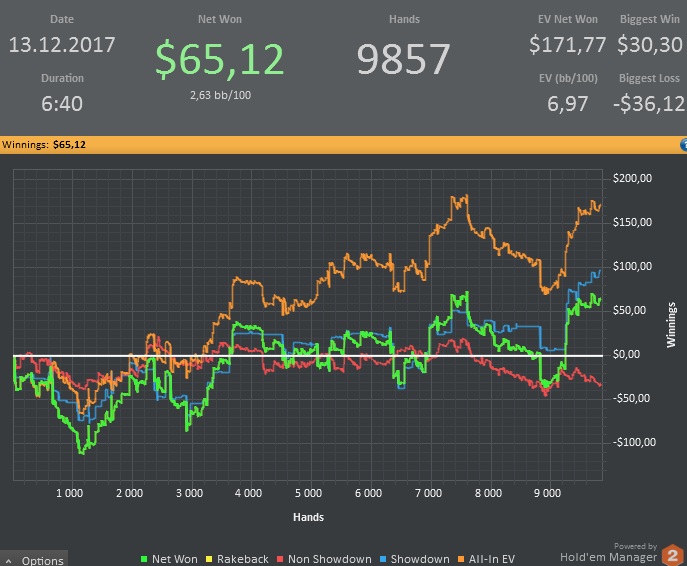The width and height of the screenshot is (687, 566).
Task: Click the Powered by text
Action: (635, 546)
